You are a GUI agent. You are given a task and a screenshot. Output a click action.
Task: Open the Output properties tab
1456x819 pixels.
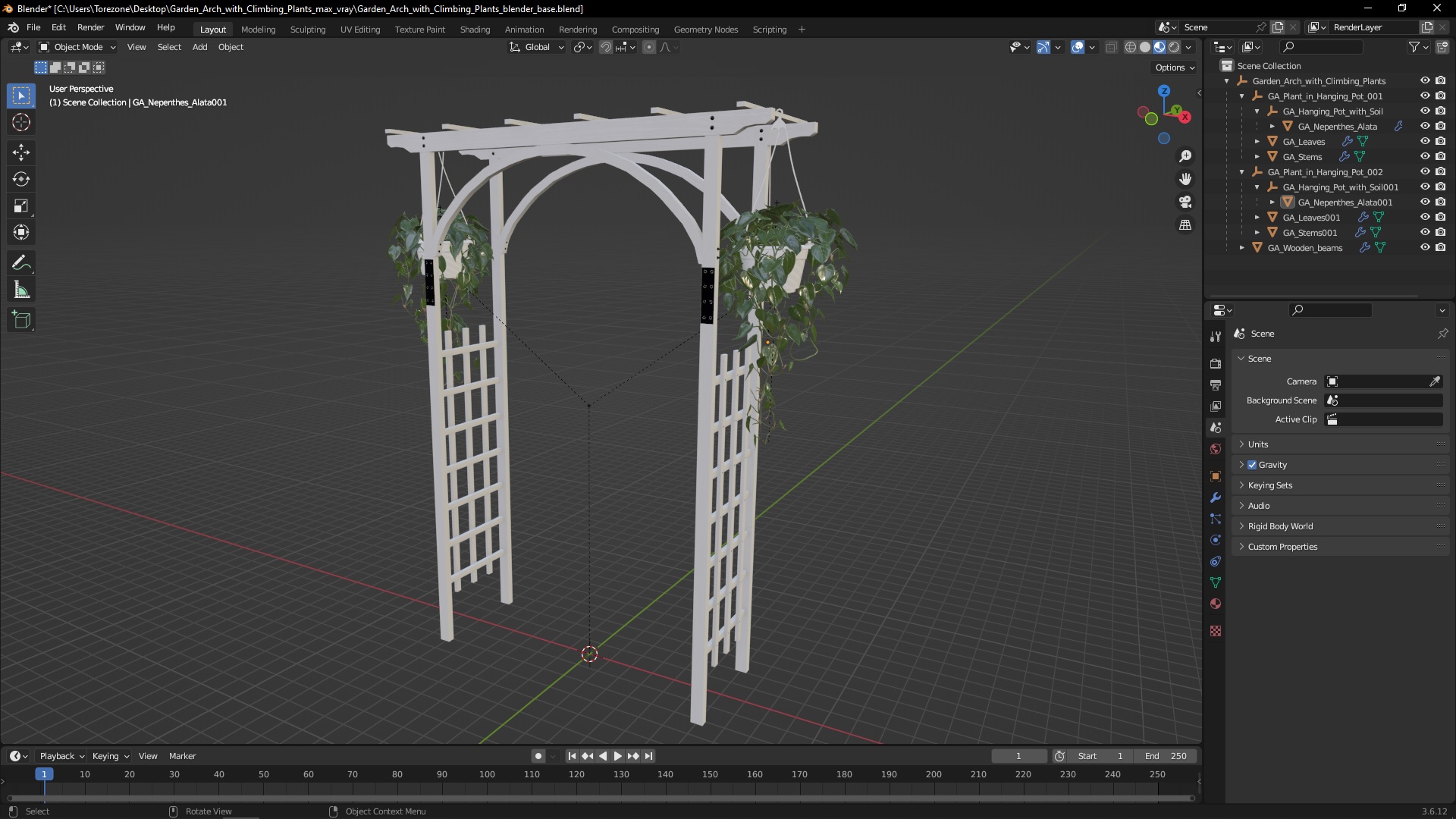tap(1216, 385)
